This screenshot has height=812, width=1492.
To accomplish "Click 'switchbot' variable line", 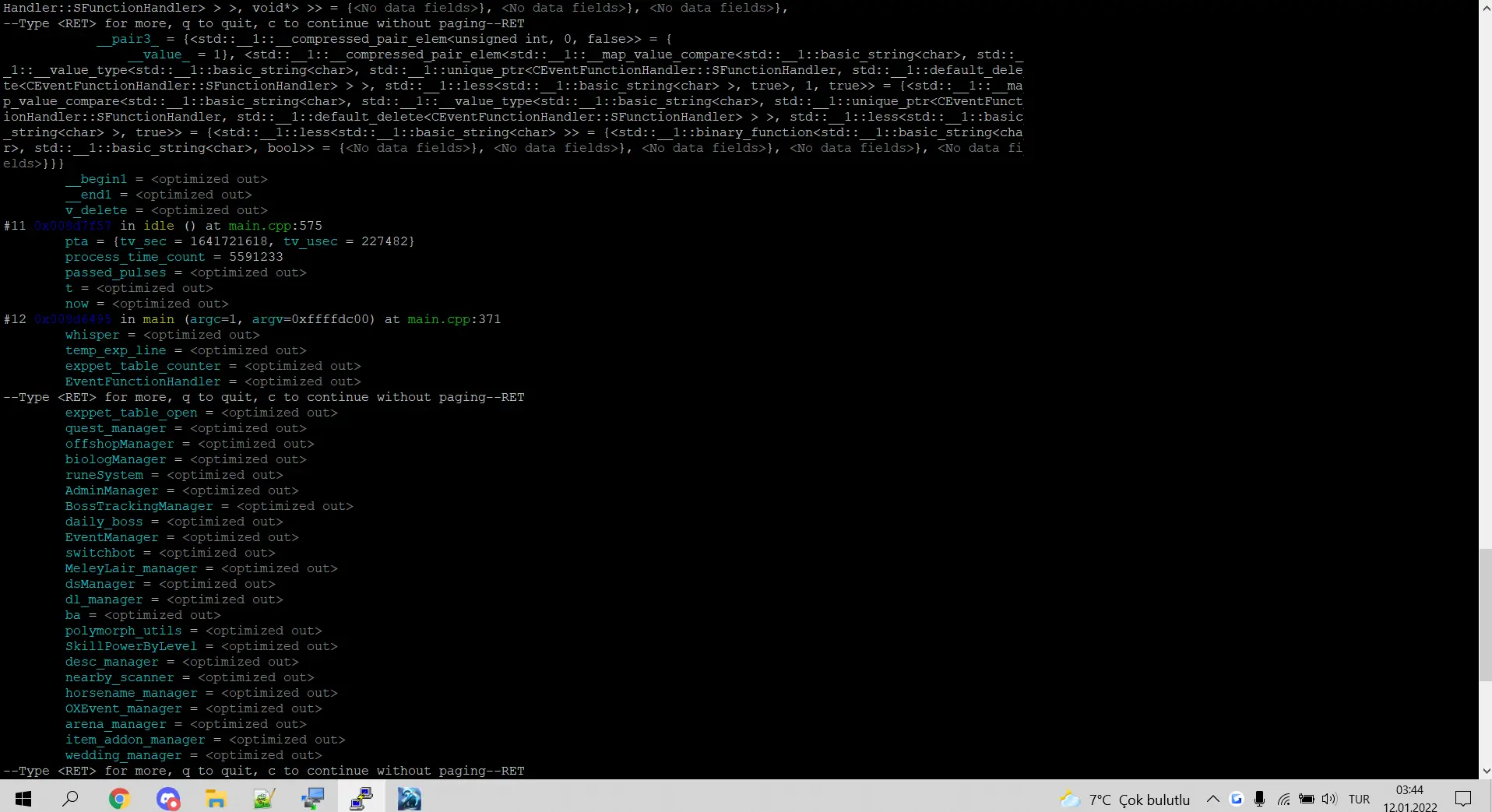I will pos(171,553).
